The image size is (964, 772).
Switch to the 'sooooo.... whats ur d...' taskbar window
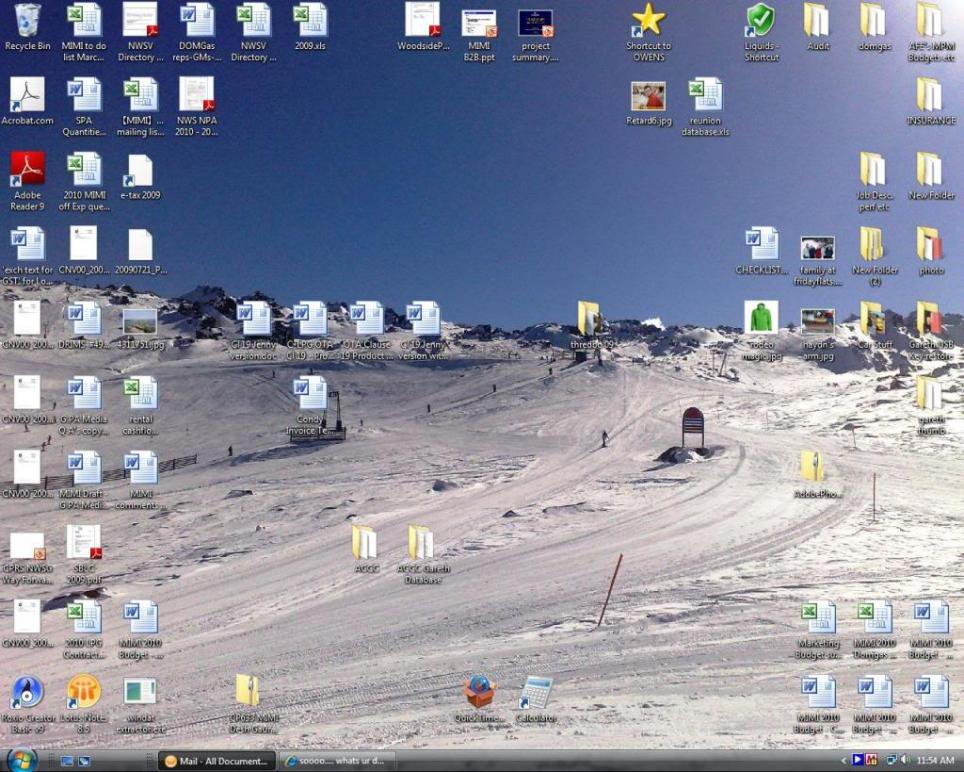[x=336, y=761]
